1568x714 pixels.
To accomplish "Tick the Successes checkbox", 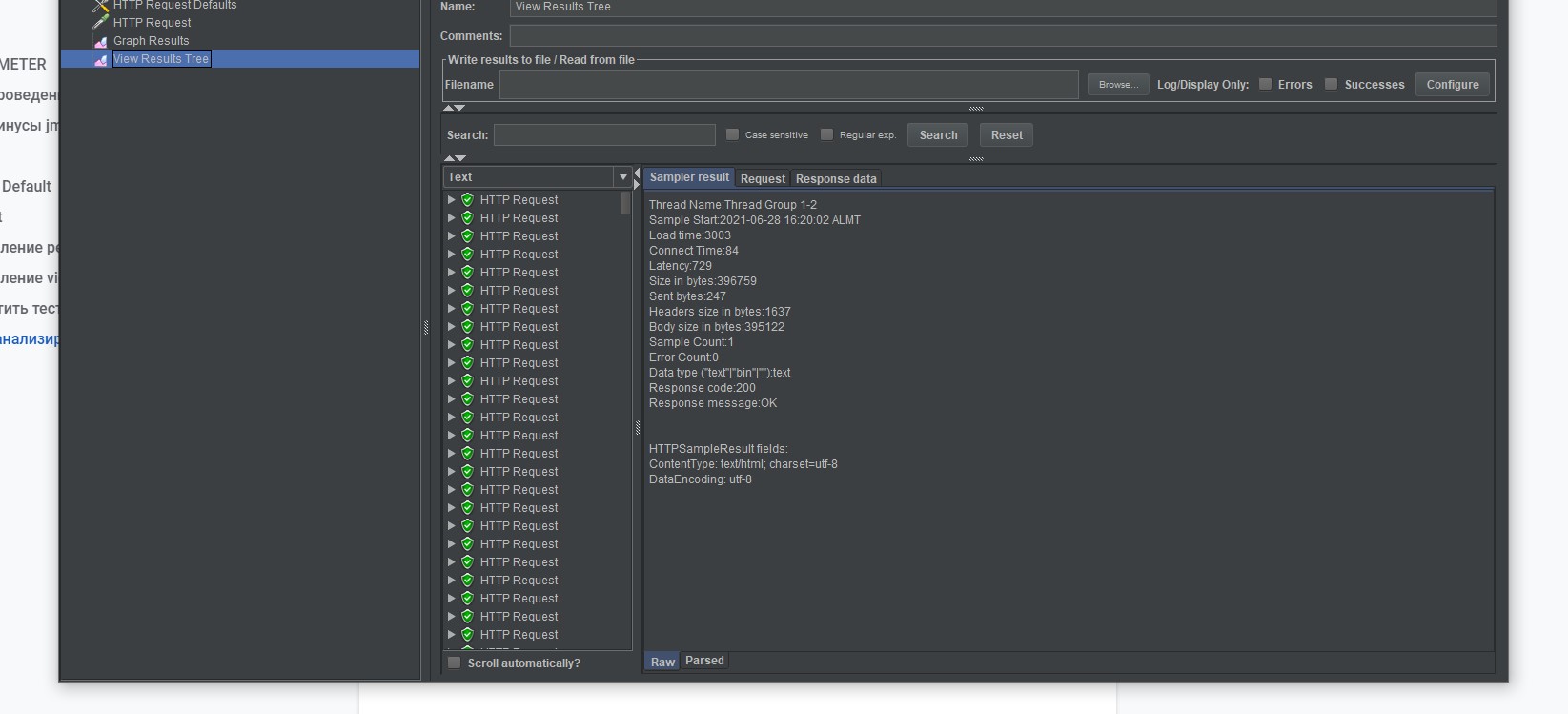I will (x=1331, y=84).
